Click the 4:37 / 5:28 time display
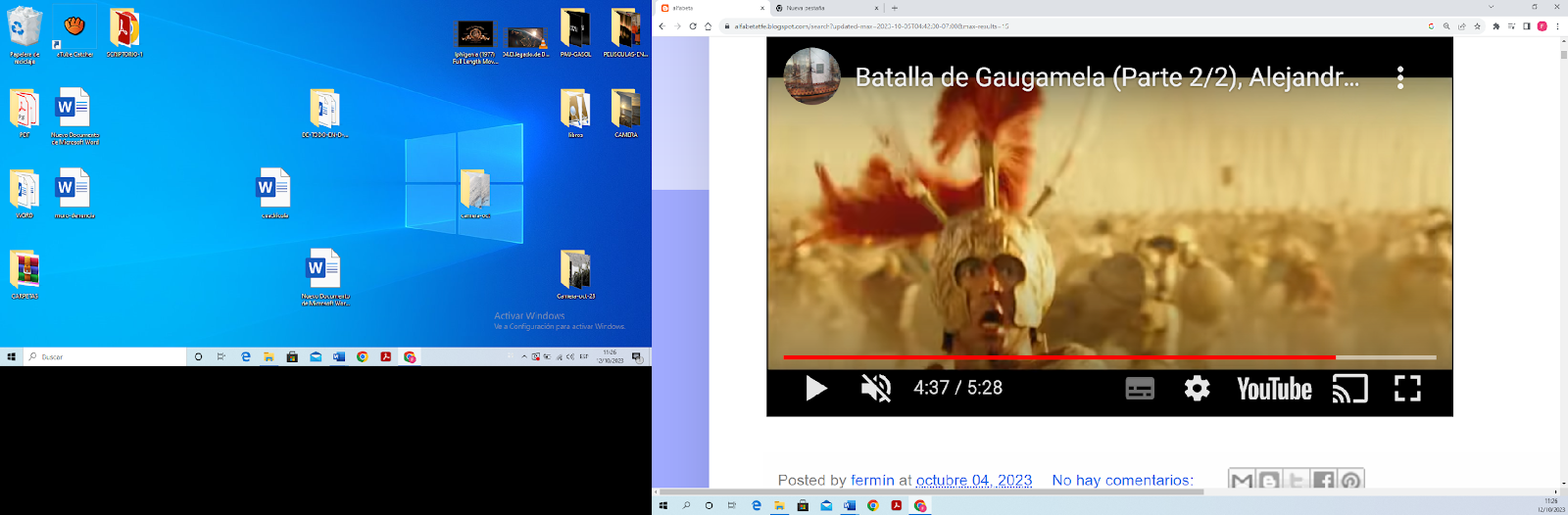 coord(957,388)
